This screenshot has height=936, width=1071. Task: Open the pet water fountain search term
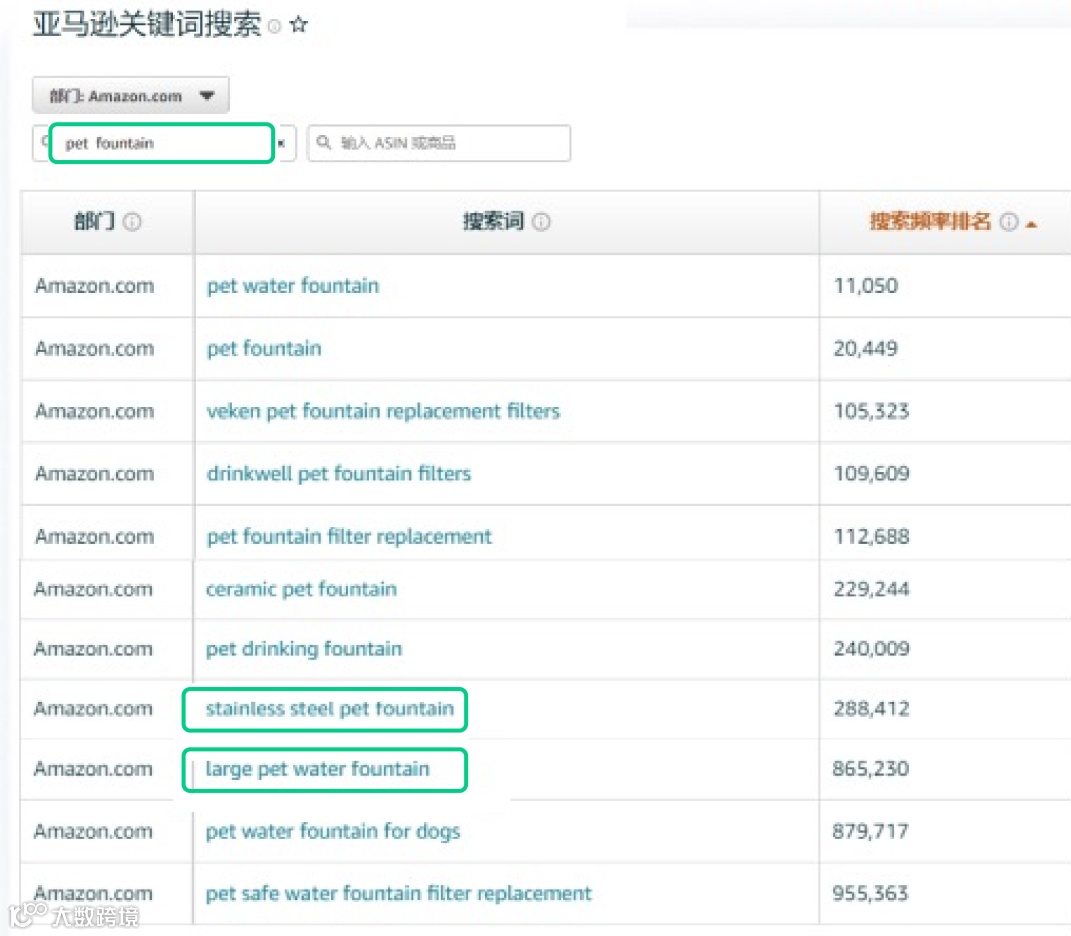[293, 286]
